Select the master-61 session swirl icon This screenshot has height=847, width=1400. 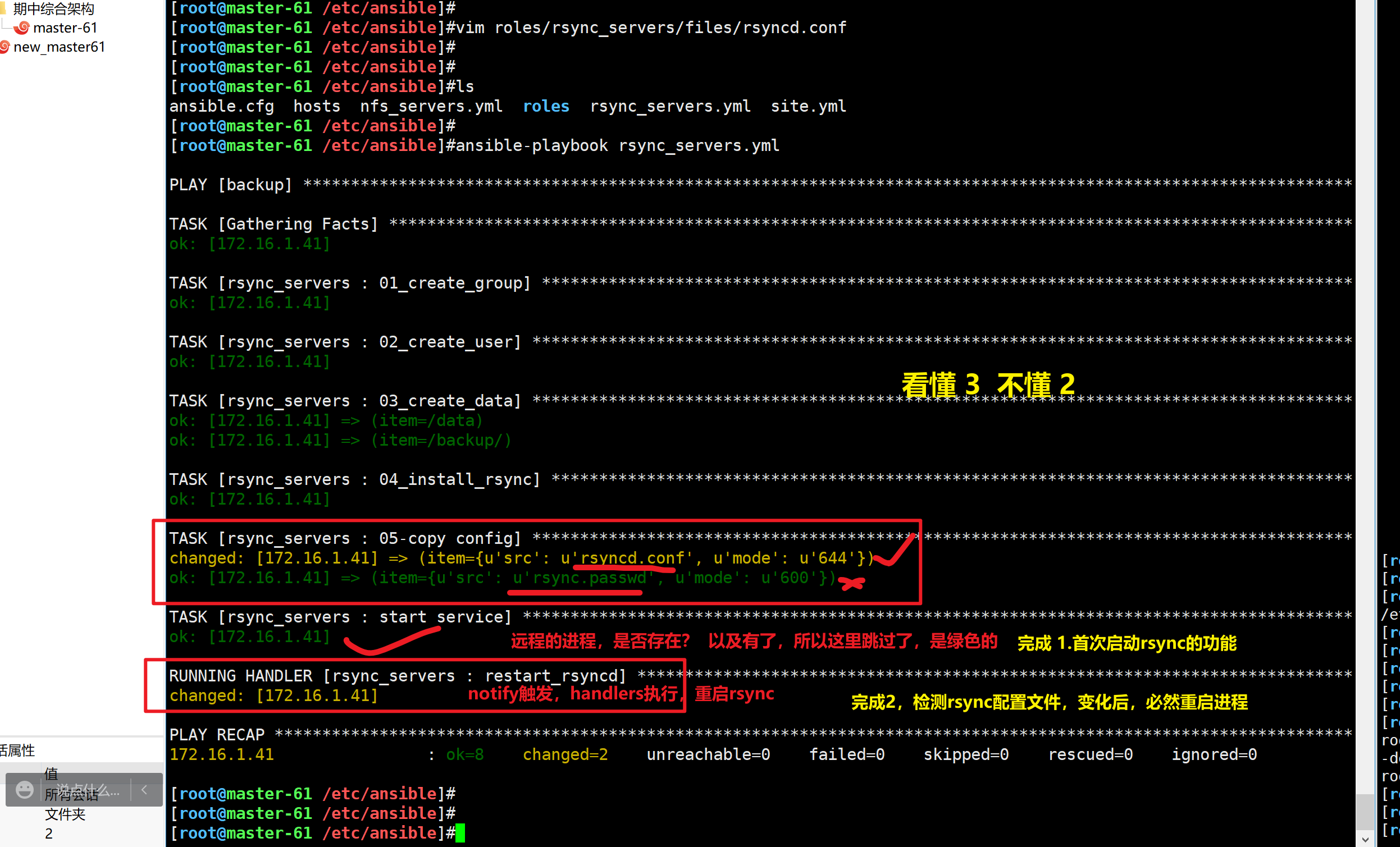[21, 28]
